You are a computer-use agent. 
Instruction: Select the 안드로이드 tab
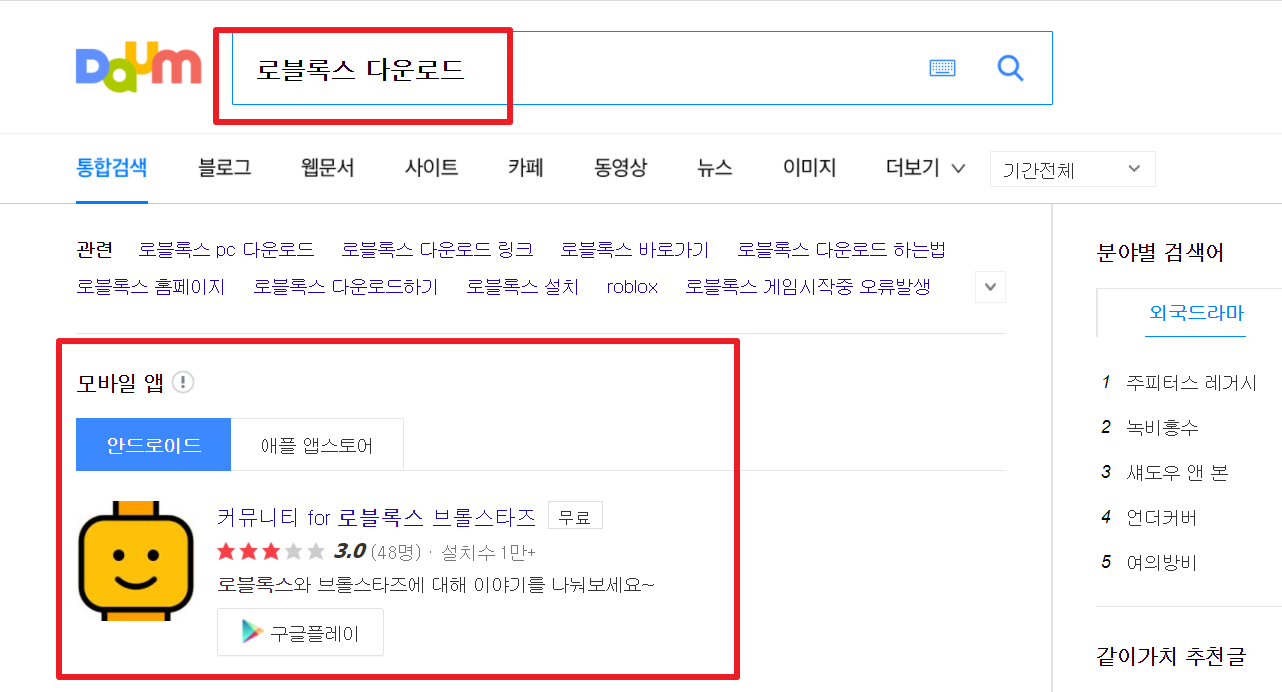[x=154, y=445]
